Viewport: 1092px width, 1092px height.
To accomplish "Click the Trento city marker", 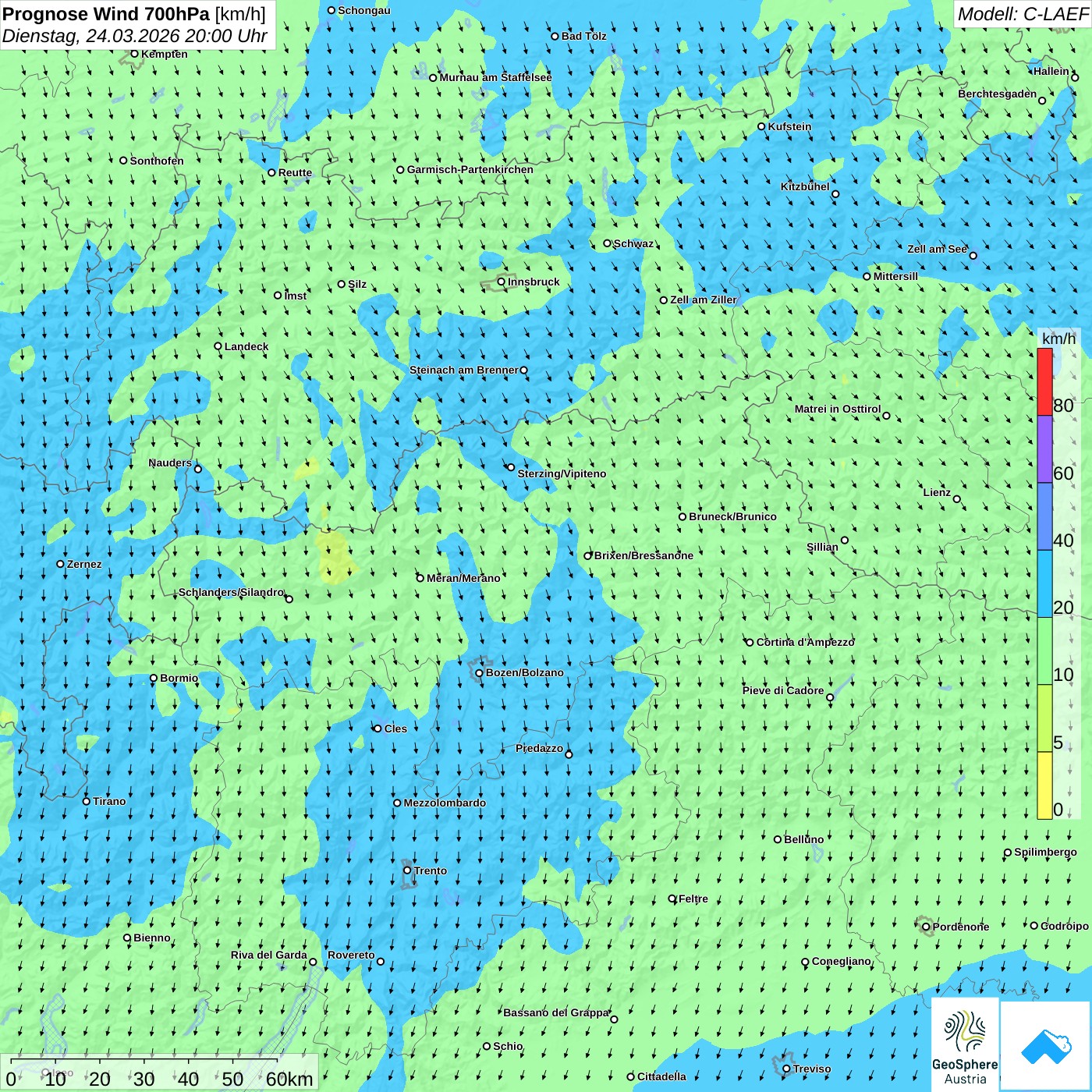I will tap(407, 870).
